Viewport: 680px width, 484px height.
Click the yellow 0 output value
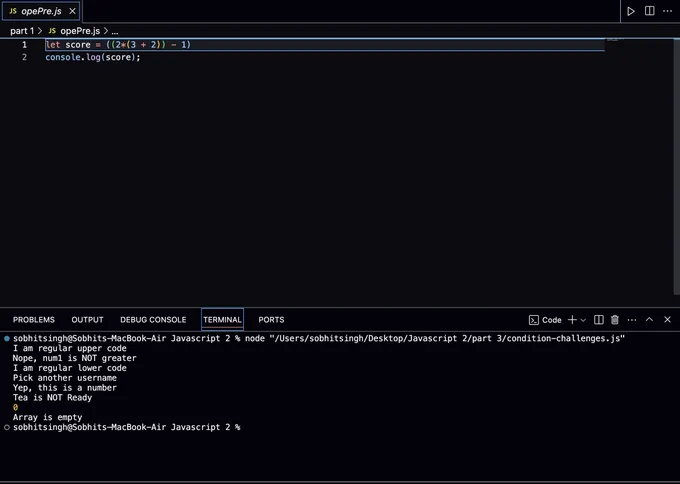click(16, 408)
